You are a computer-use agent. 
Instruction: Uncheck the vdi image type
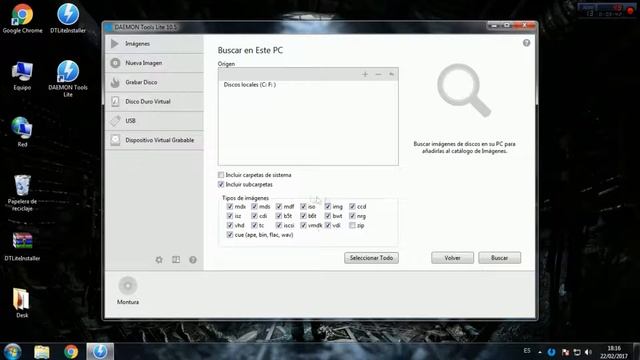[x=328, y=225]
